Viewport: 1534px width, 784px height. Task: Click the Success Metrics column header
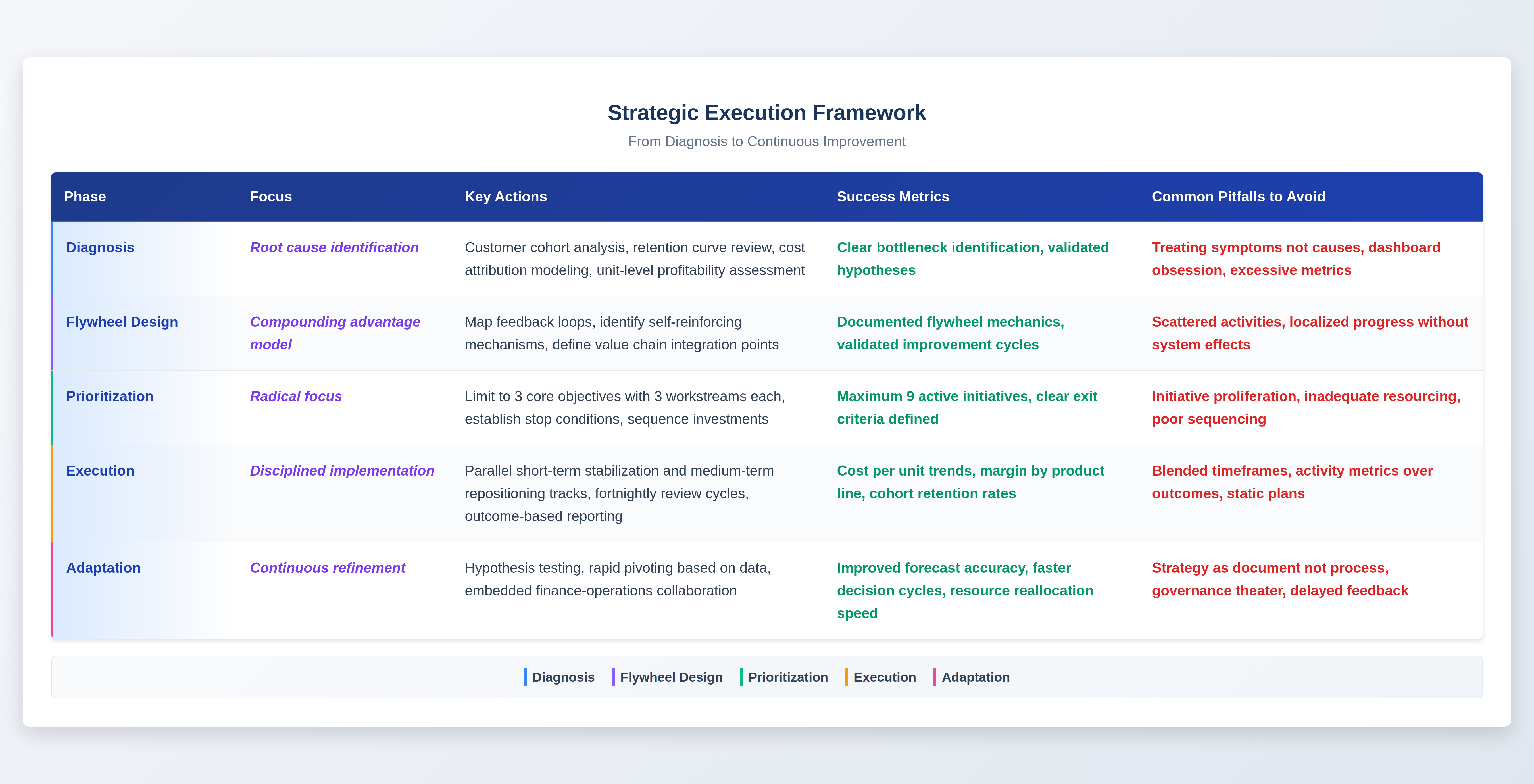892,197
